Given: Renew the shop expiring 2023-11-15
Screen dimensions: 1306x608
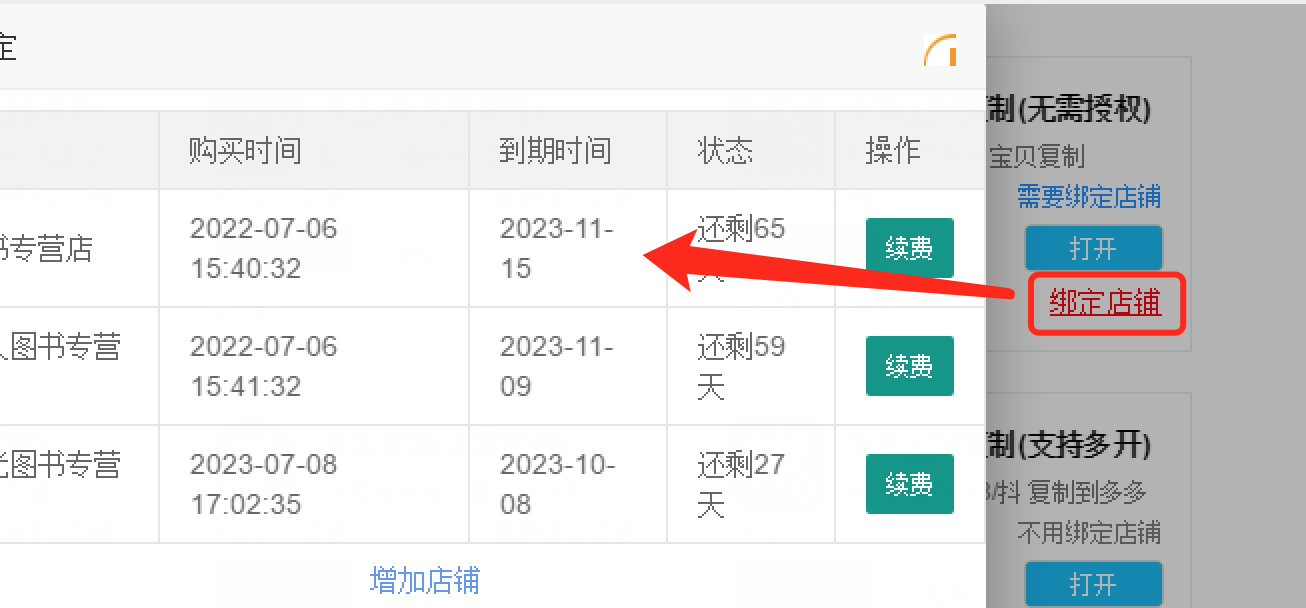Looking at the screenshot, I should (x=909, y=248).
